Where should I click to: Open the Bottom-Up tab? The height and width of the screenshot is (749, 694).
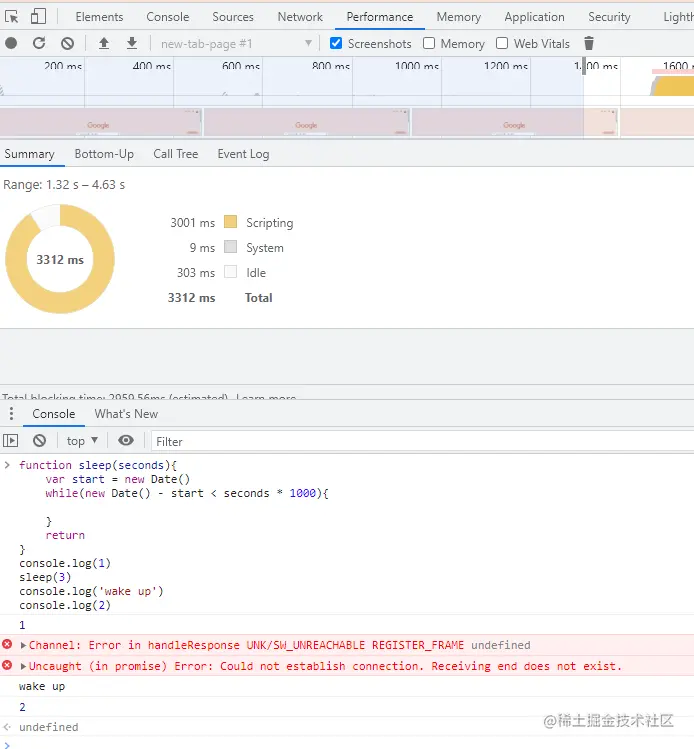point(104,154)
